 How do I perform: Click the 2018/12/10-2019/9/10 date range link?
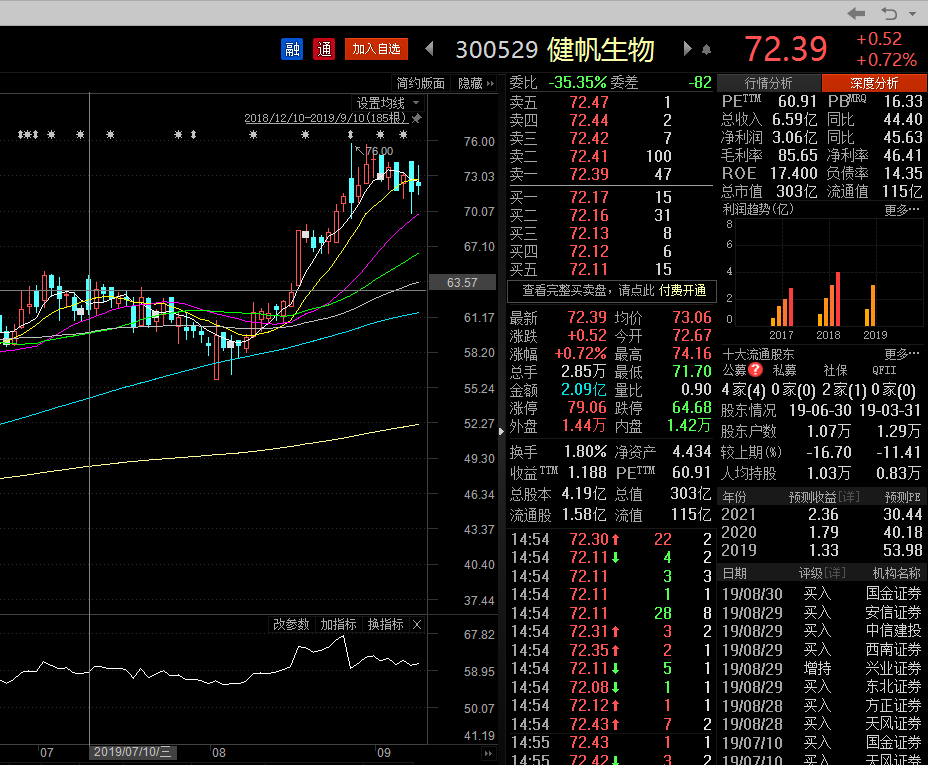point(326,118)
